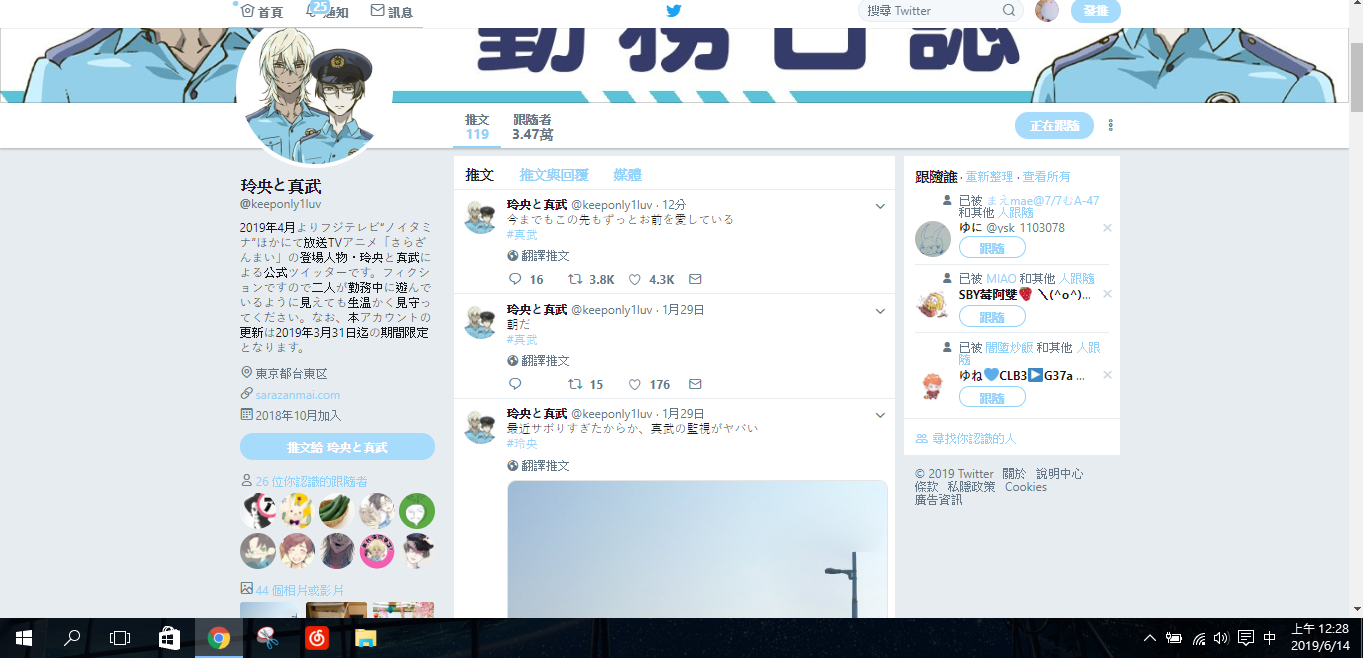Switch to 推文與回覆 tab
This screenshot has height=658, width=1363.
point(554,175)
